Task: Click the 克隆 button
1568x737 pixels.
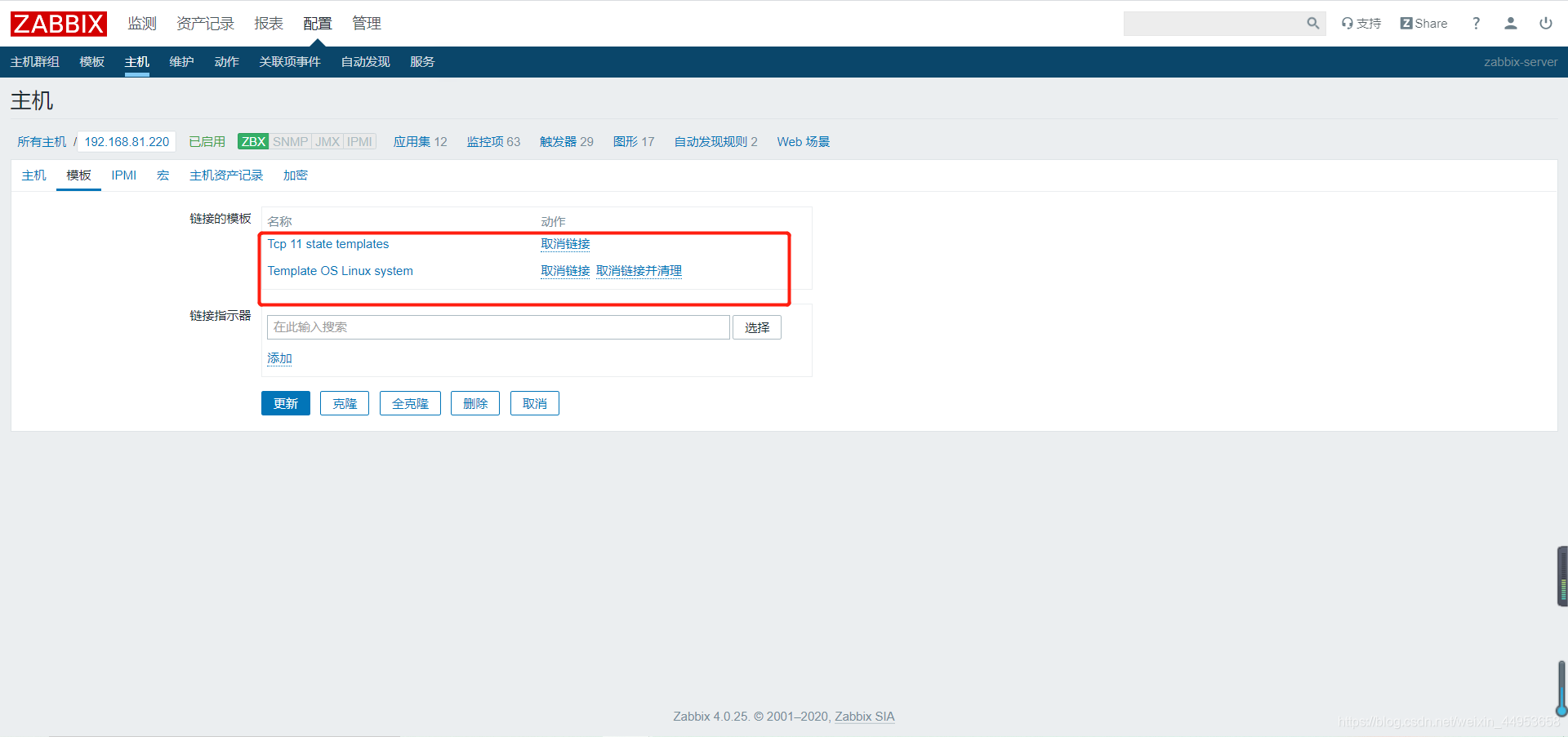Action: click(x=345, y=403)
